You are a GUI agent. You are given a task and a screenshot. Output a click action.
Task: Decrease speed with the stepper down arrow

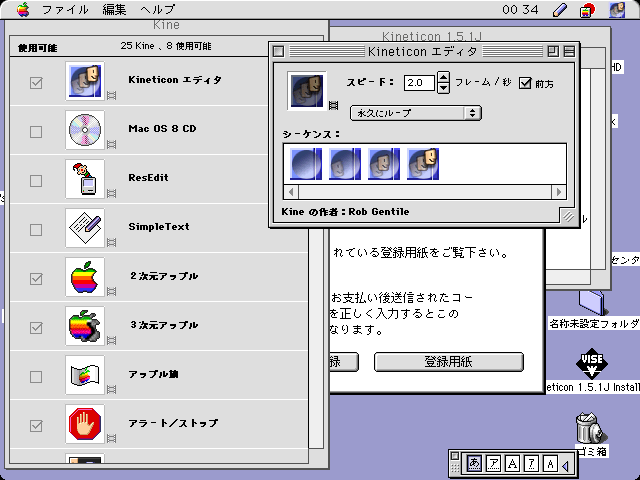click(443, 88)
